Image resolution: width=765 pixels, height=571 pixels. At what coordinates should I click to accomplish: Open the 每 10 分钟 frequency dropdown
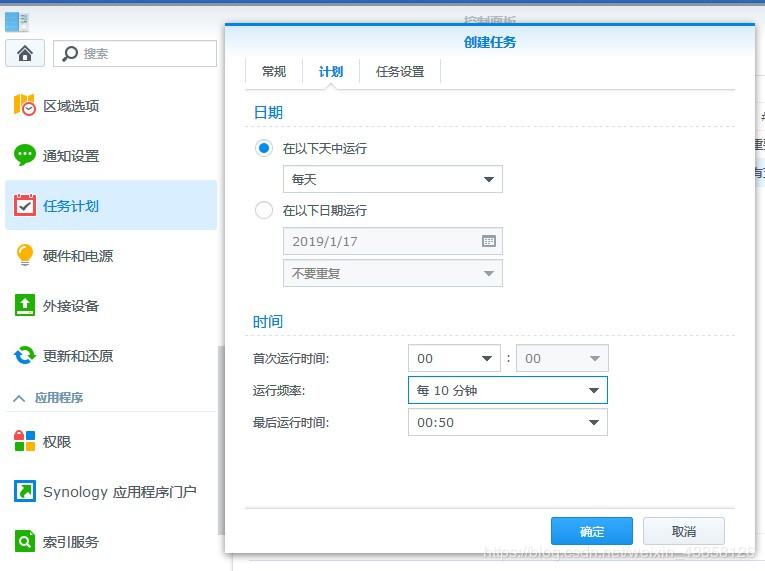(507, 390)
